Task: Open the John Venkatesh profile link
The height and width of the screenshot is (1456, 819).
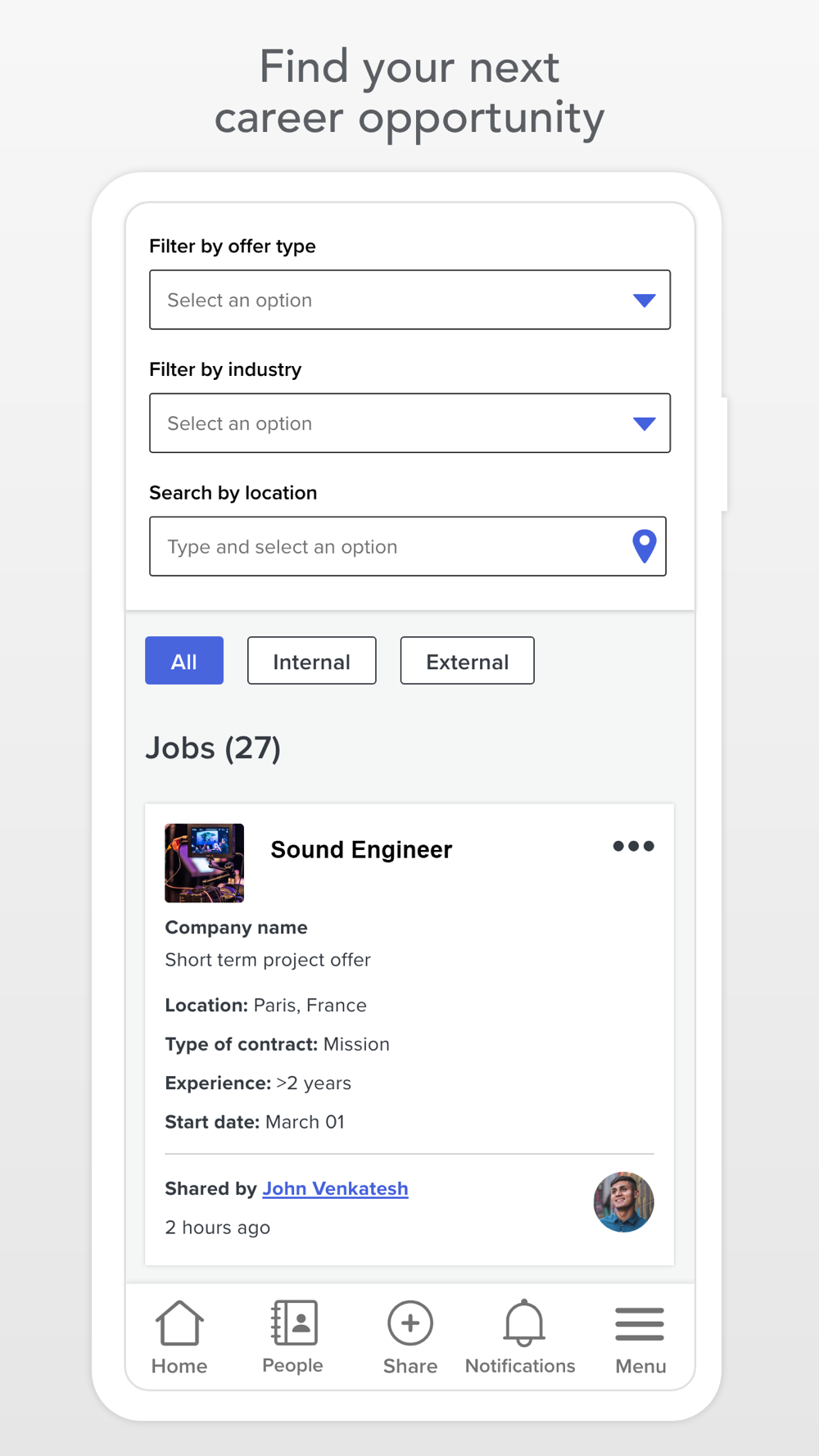Action: pyautogui.click(x=335, y=1188)
